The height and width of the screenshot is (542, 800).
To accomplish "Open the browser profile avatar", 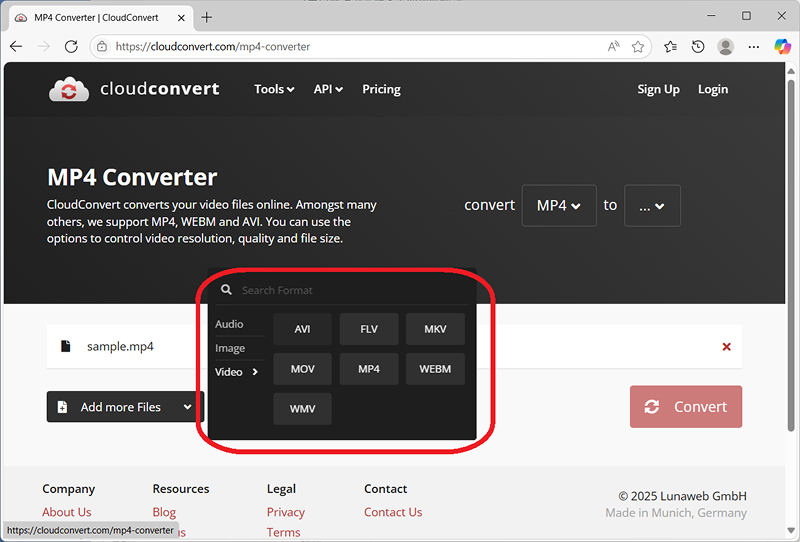I will [726, 46].
